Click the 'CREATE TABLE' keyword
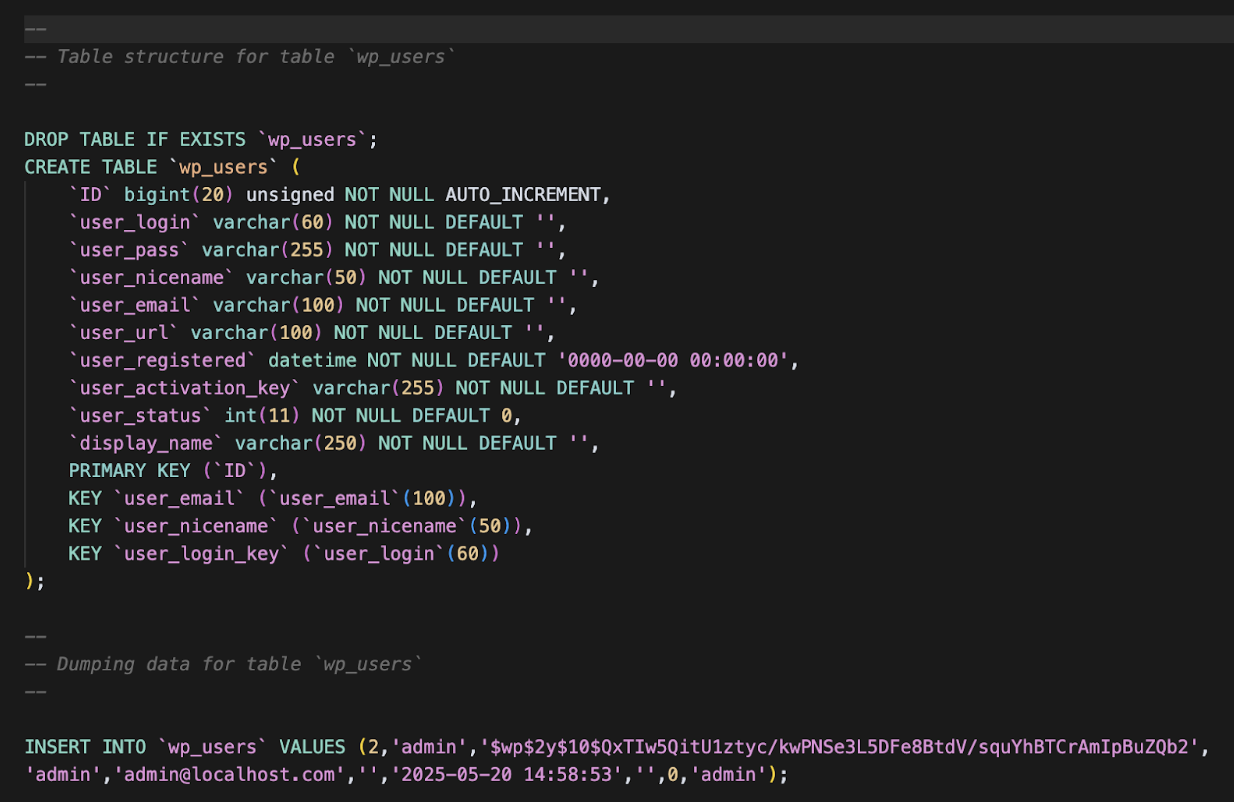 pyautogui.click(x=90, y=167)
